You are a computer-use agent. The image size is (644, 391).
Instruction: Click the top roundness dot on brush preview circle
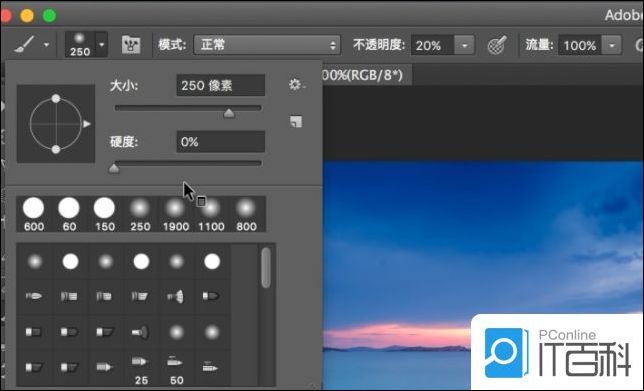(x=56, y=99)
